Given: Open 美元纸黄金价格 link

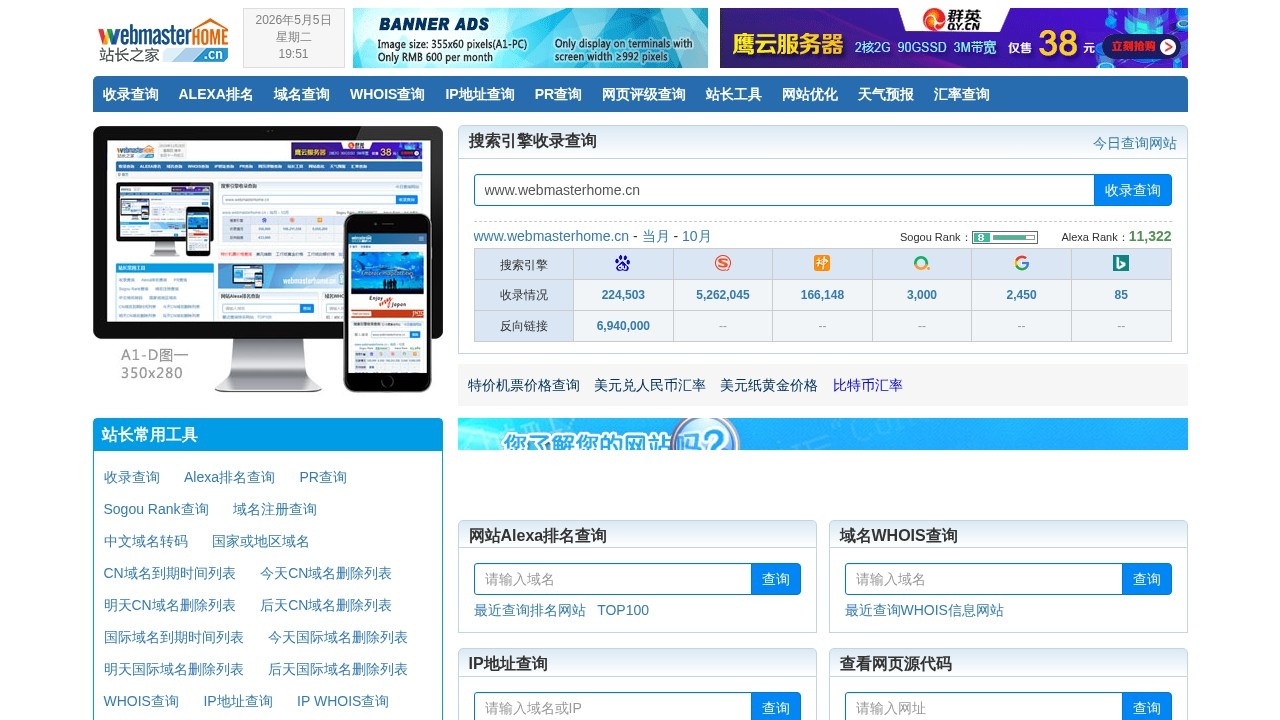Looking at the screenshot, I should tap(769, 385).
